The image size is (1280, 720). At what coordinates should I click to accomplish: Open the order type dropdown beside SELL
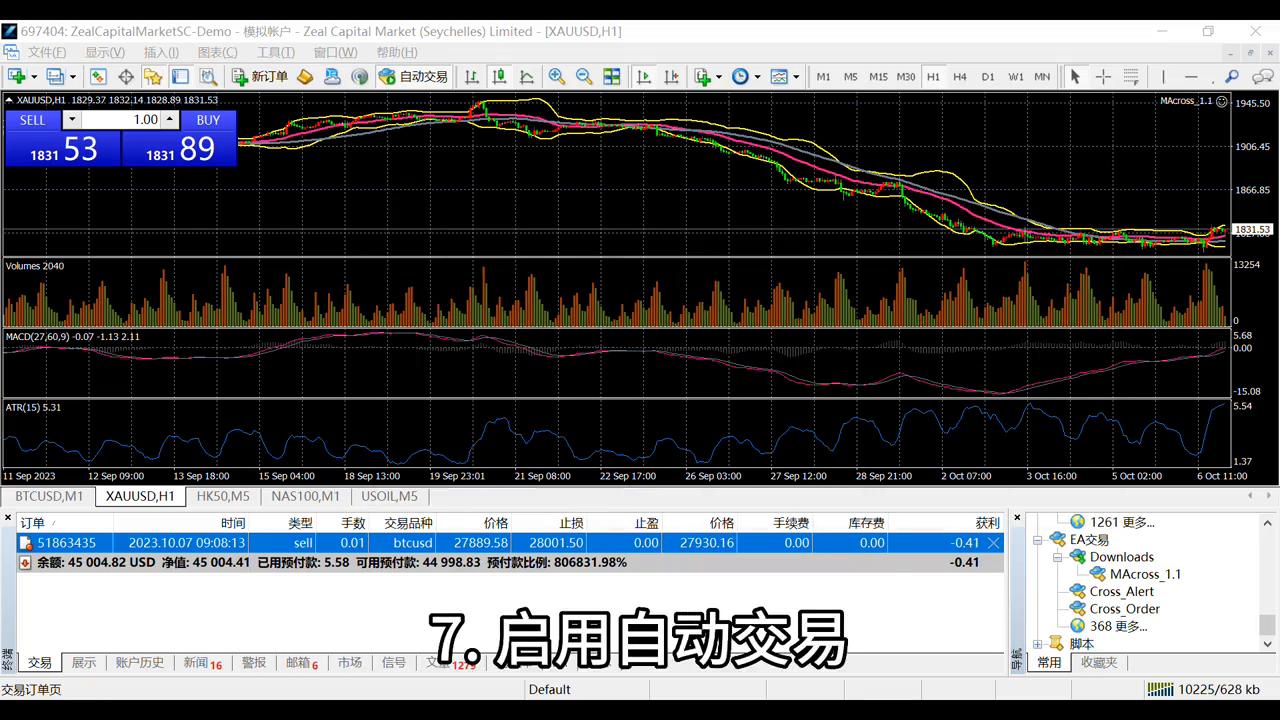tap(71, 120)
